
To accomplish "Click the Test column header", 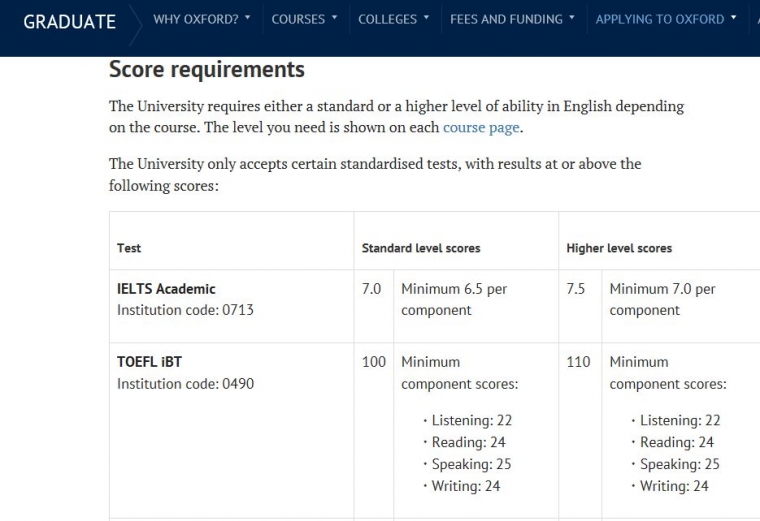I will pyautogui.click(x=129, y=248).
